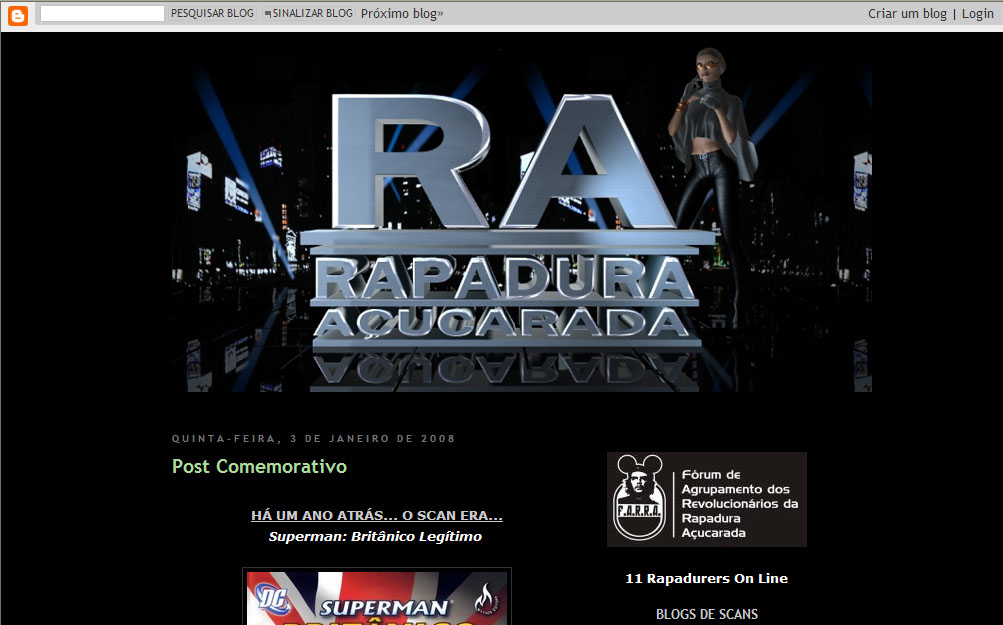Open the Superman comic cover thumbnail
Image resolution: width=1003 pixels, height=625 pixels.
376,600
